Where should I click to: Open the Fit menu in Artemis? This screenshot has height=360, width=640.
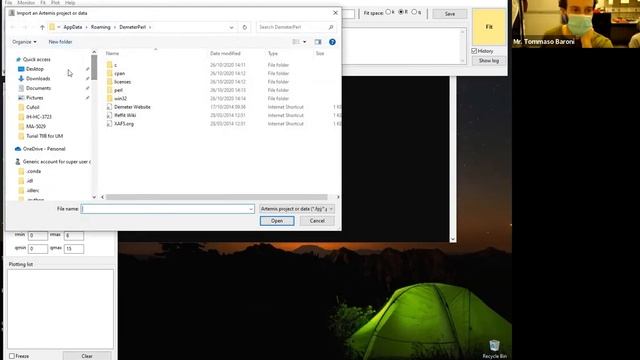click(x=43, y=2)
